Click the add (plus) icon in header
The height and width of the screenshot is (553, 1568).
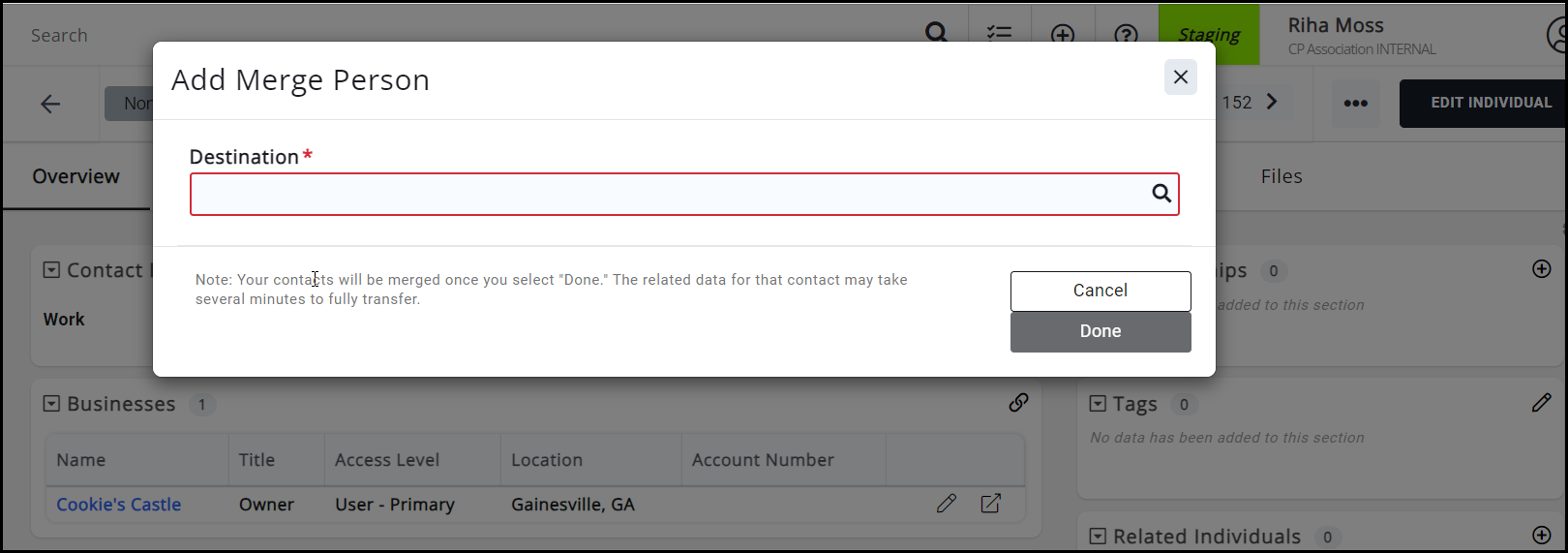[x=1063, y=35]
